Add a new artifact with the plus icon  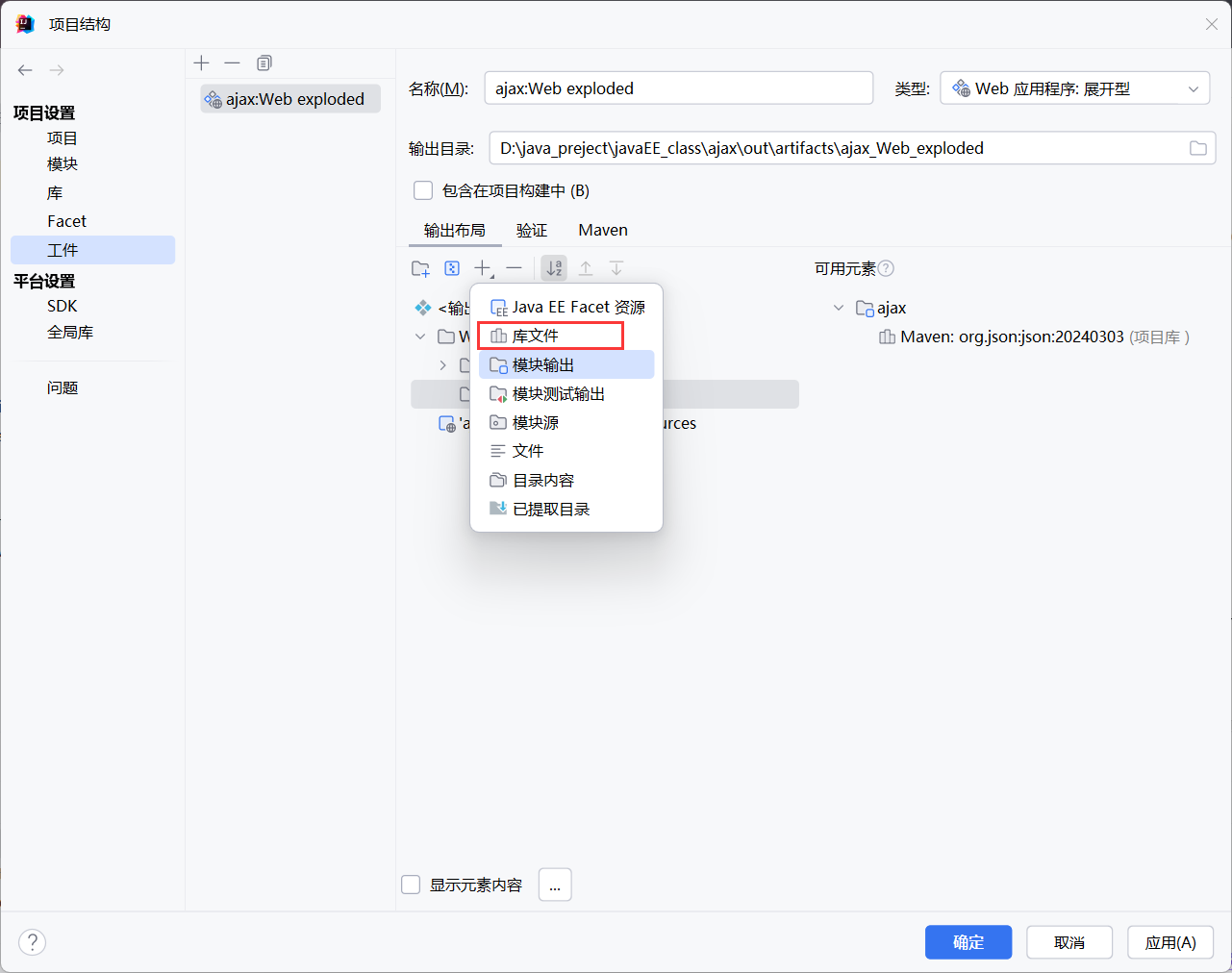201,63
